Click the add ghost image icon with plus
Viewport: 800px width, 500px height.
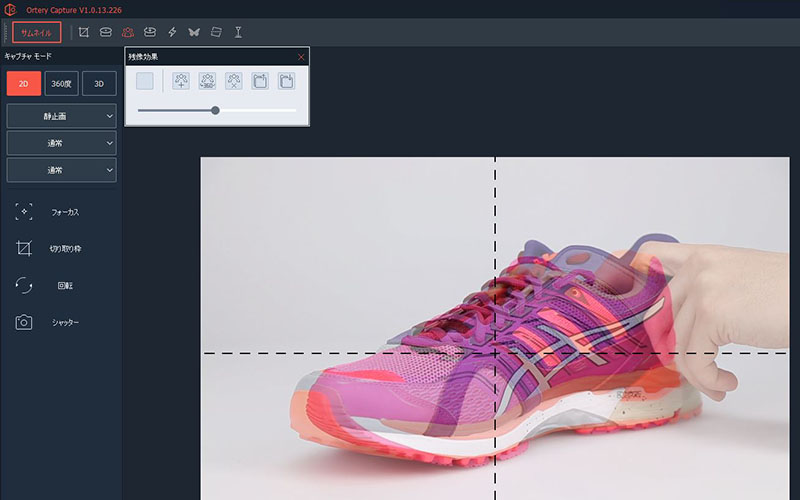181,81
